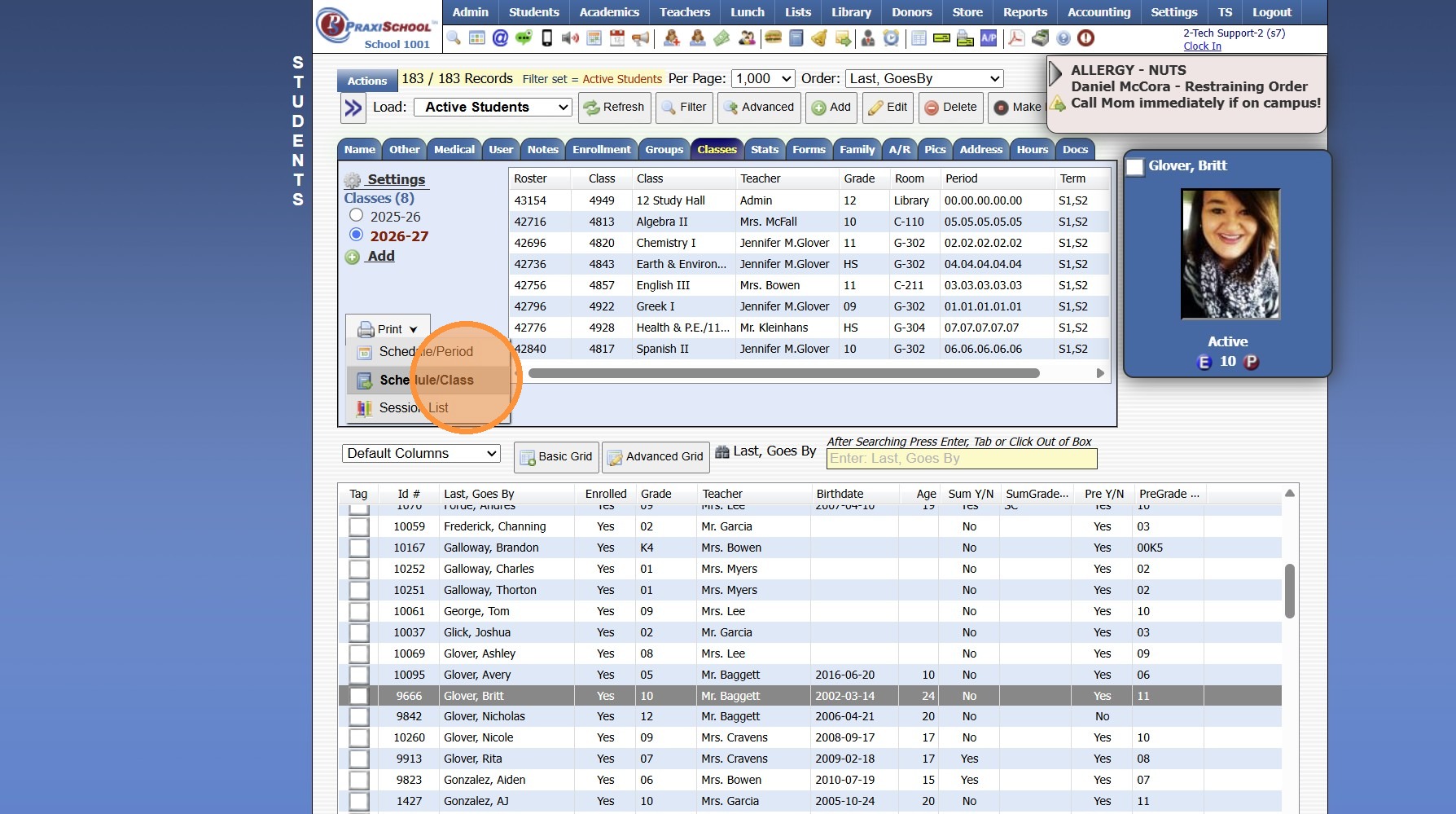The height and width of the screenshot is (814, 1456).
Task: Click the green text message bubble icon
Action: coord(524,38)
